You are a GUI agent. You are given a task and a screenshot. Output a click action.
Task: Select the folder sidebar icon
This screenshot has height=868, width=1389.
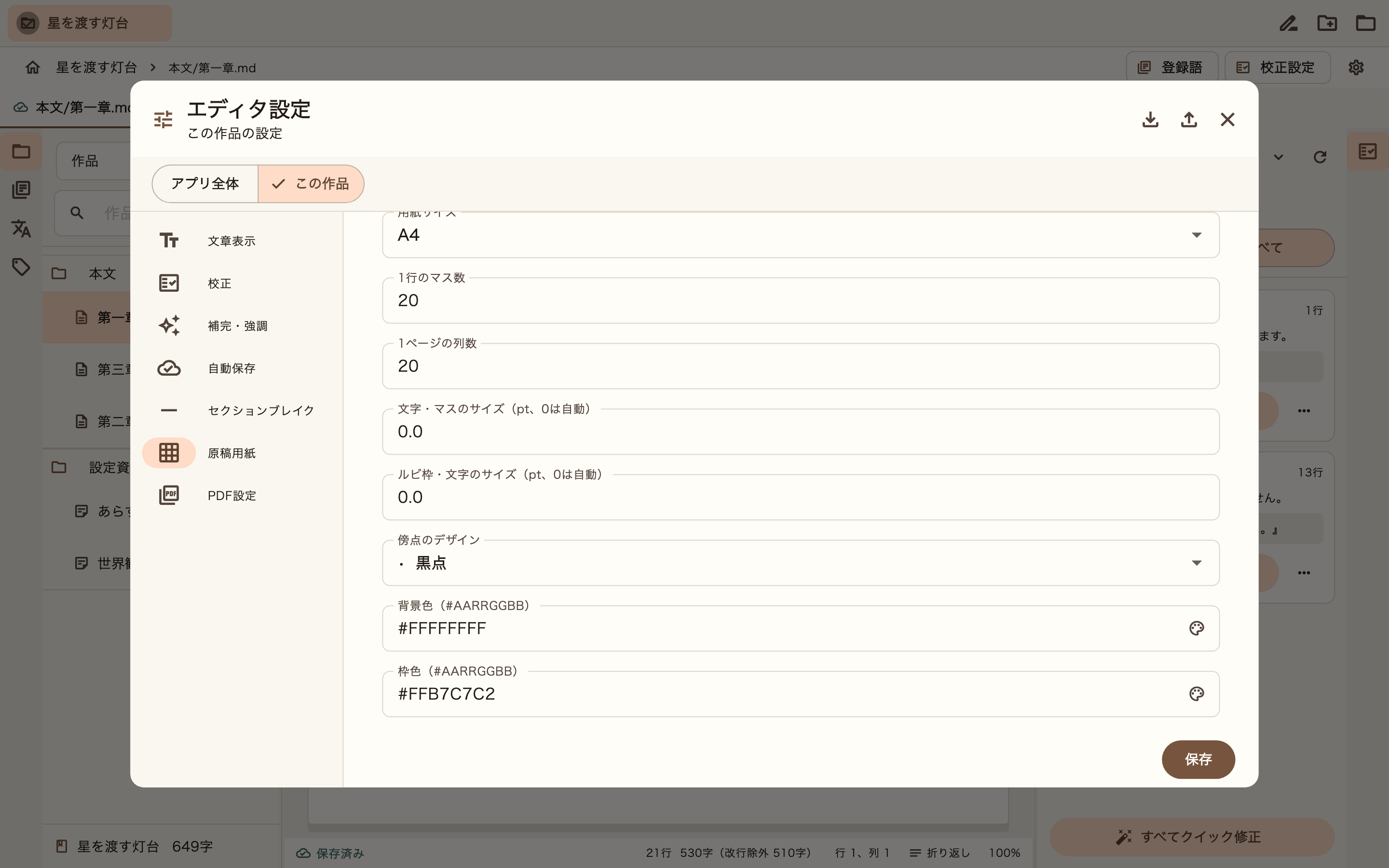coord(21,151)
